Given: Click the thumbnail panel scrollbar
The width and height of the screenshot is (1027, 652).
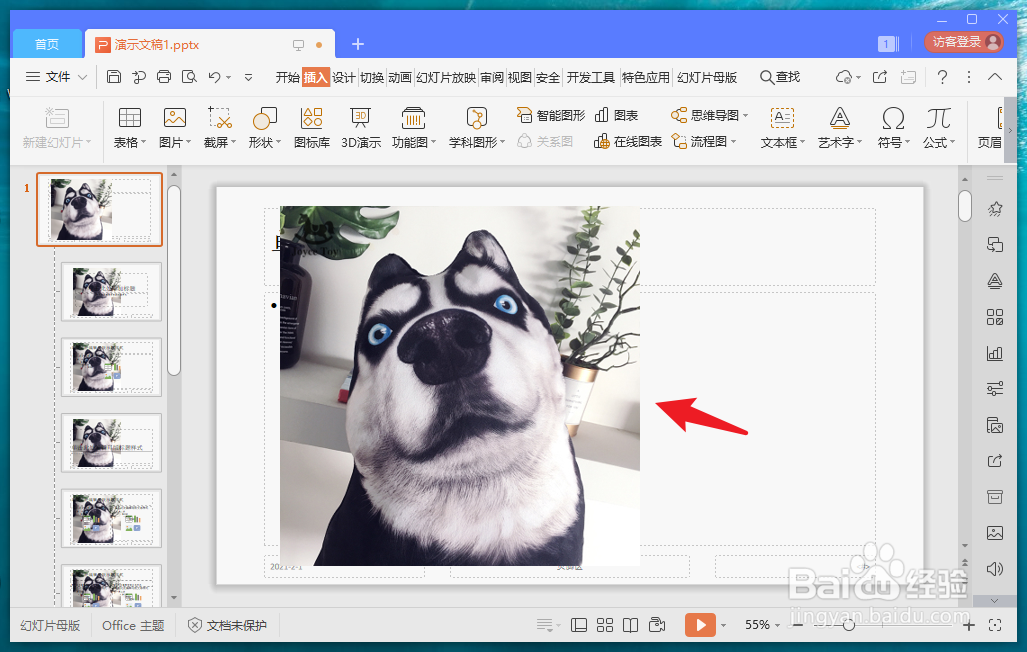Looking at the screenshot, I should [174, 280].
